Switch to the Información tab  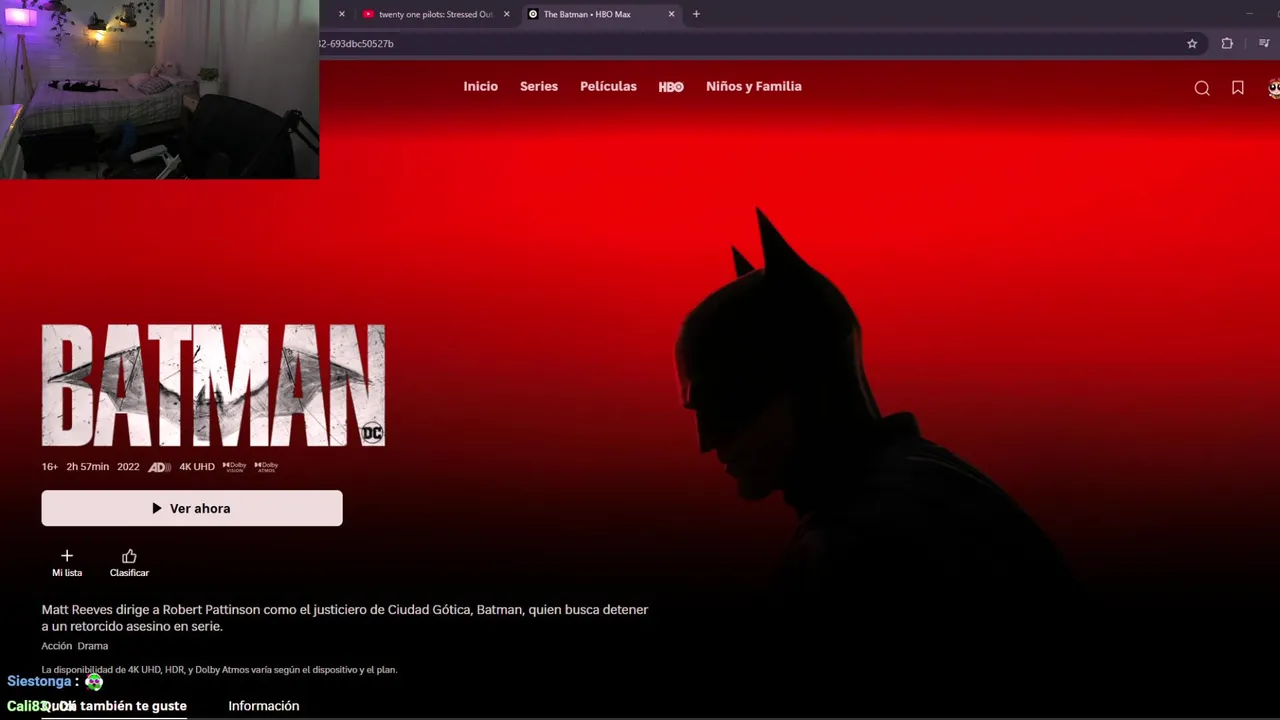(x=264, y=706)
